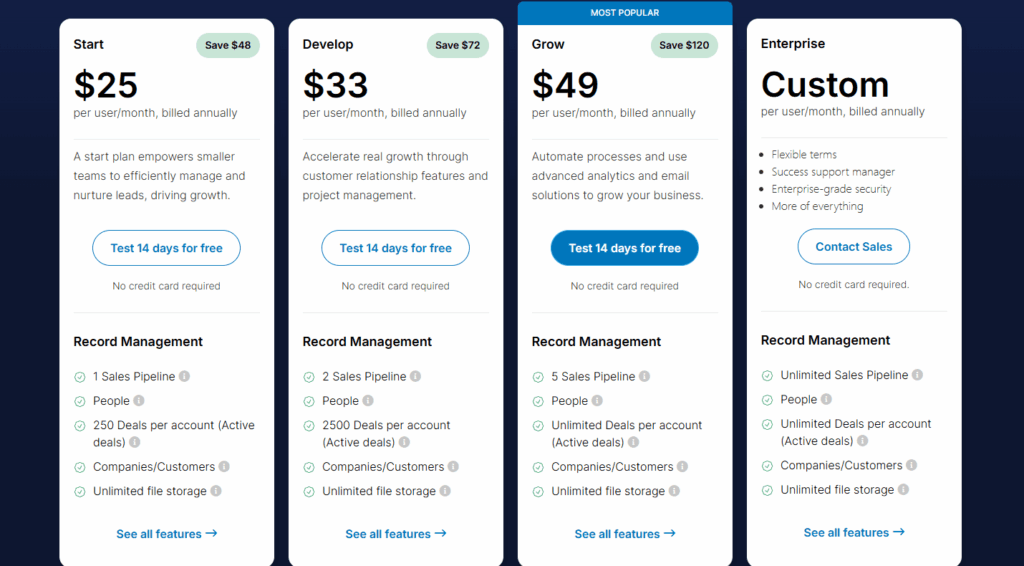Click info icon next to 5 Sales Pipeline

644,377
